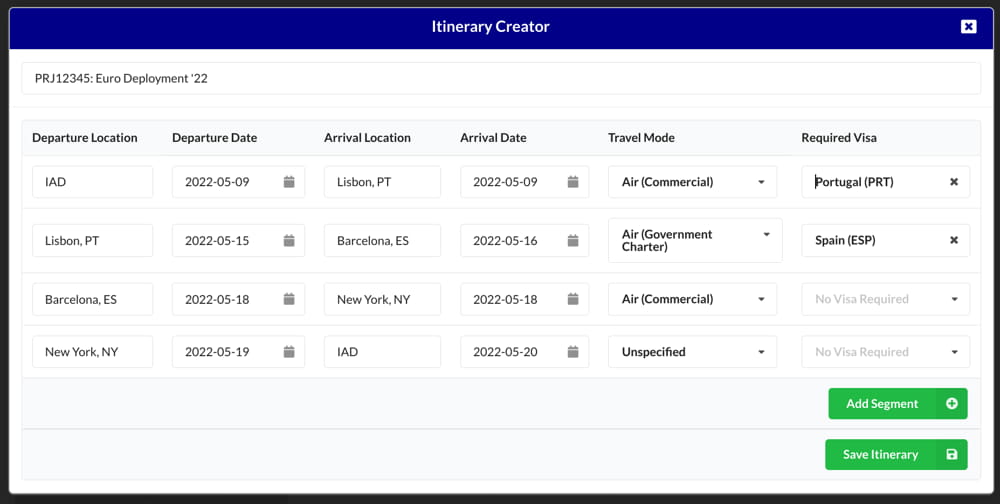The image size is (1000, 504).
Task: Open calendar for 2022-05-16 arrival date
Action: [x=573, y=240]
